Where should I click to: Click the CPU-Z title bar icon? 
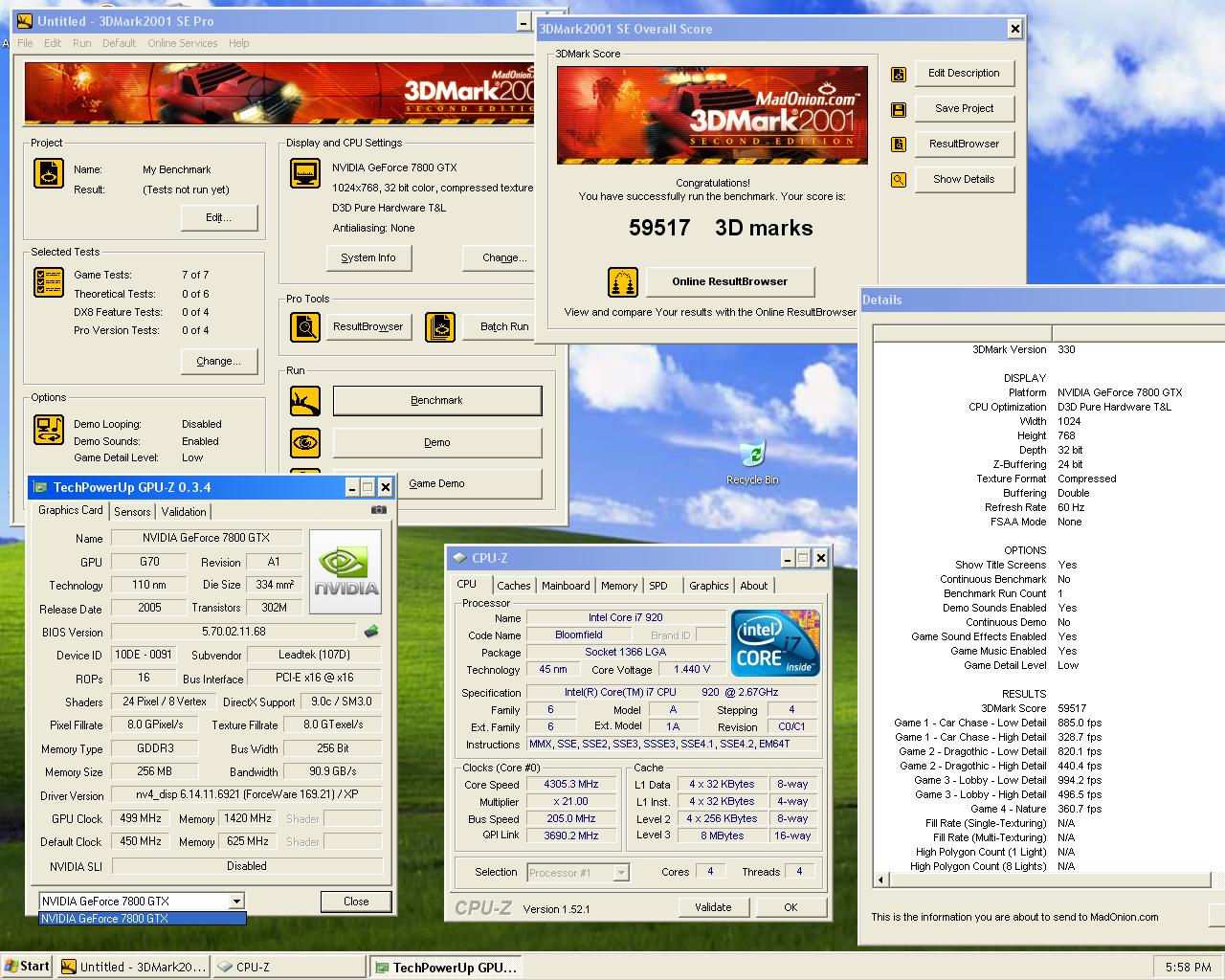pyautogui.click(x=459, y=558)
